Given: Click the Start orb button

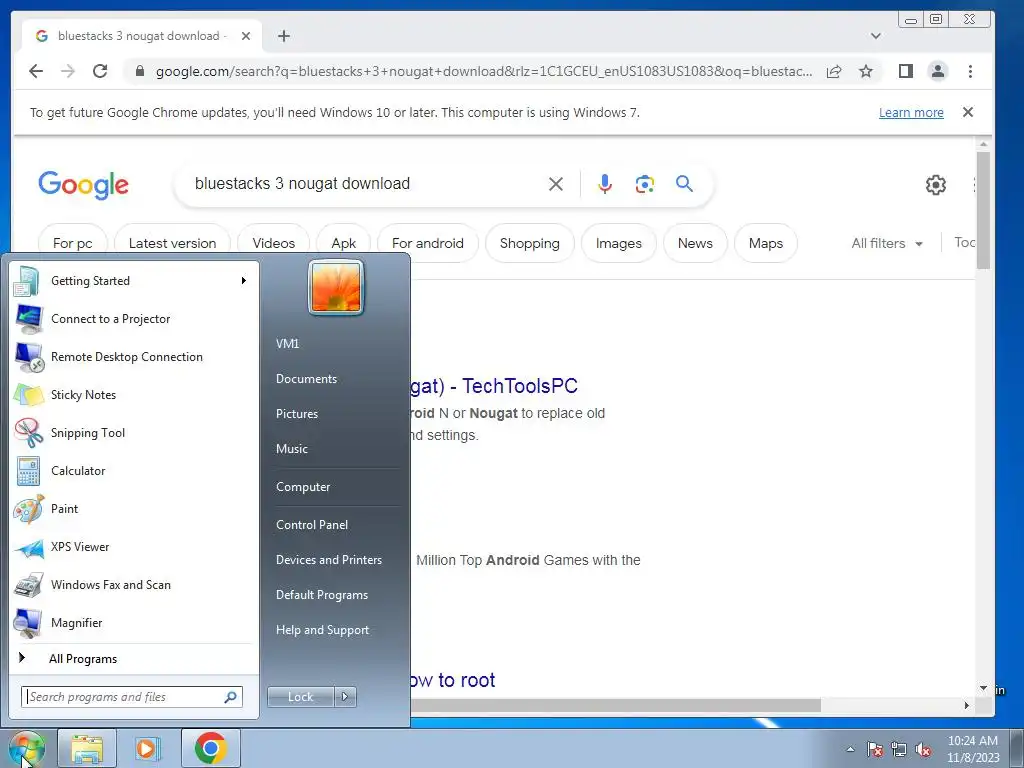Looking at the screenshot, I should pyautogui.click(x=26, y=748).
